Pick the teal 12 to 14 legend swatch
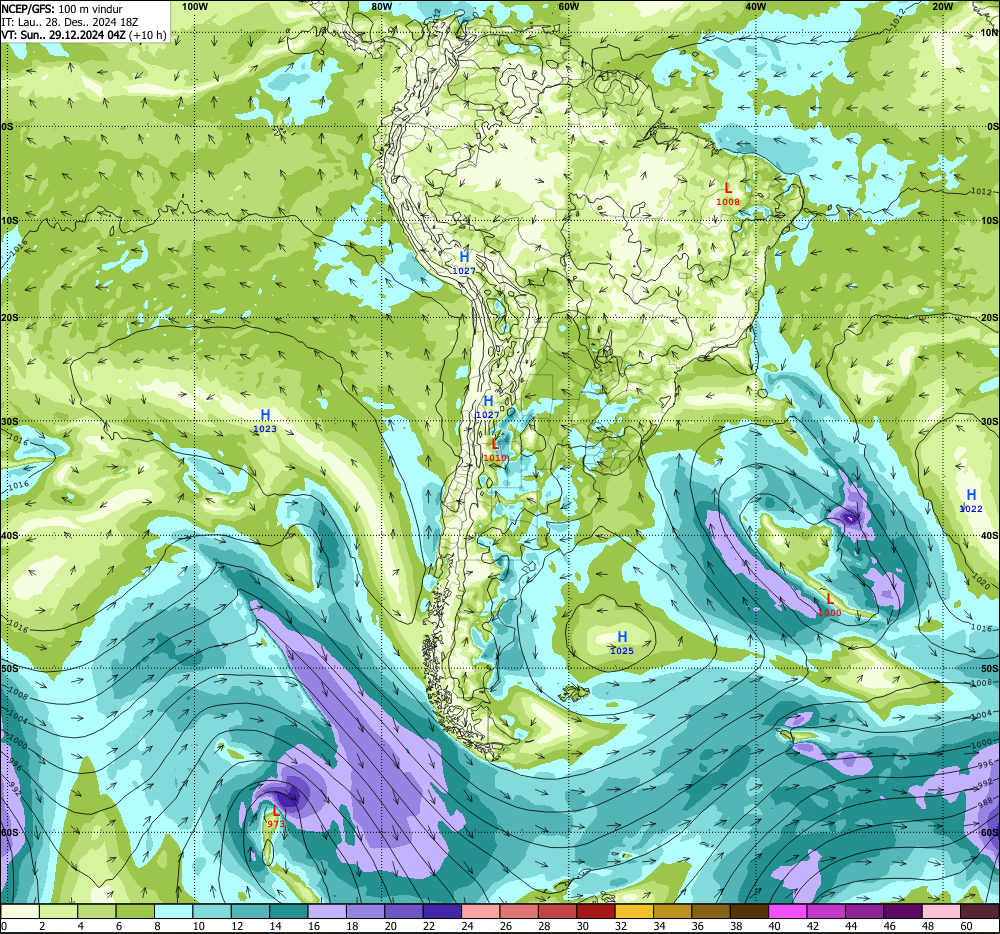This screenshot has width=1000, height=934. [x=250, y=912]
